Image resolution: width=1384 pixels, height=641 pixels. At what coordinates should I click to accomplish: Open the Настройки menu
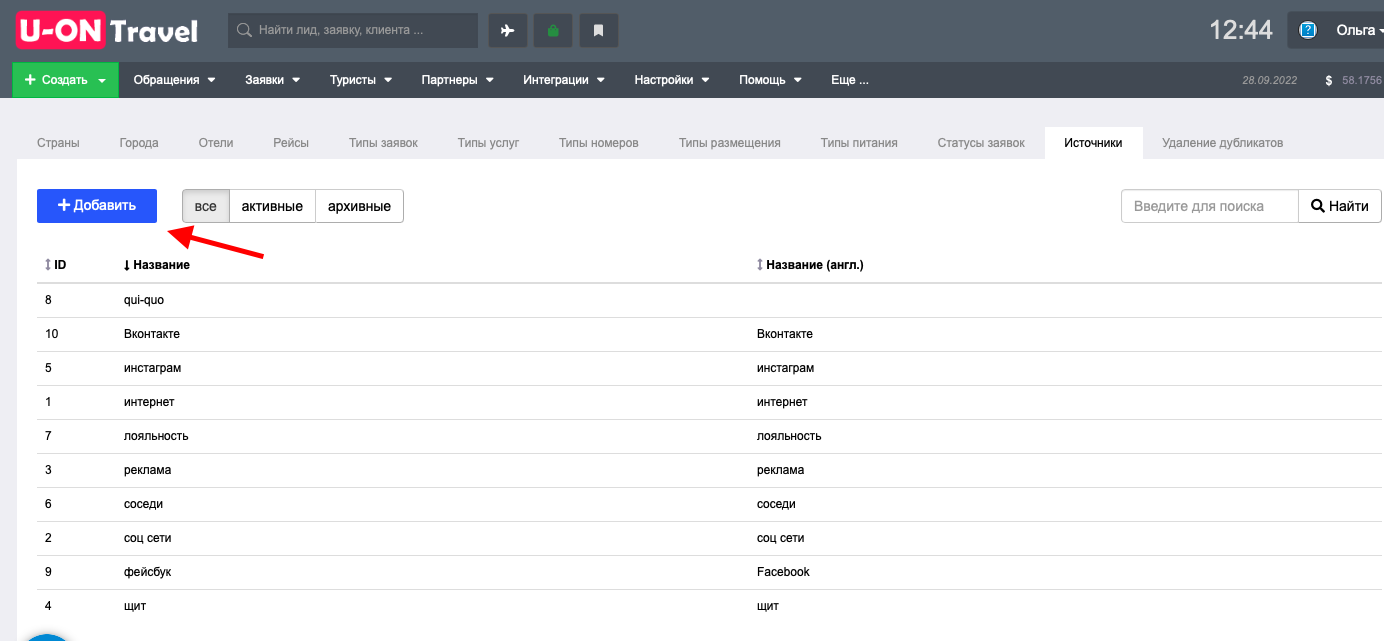point(671,80)
